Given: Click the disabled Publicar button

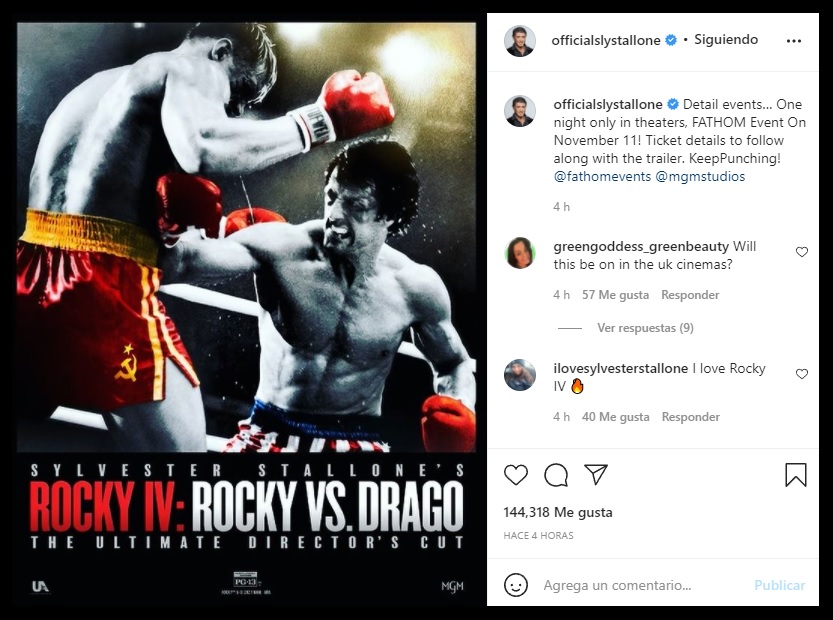Looking at the screenshot, I should [779, 585].
